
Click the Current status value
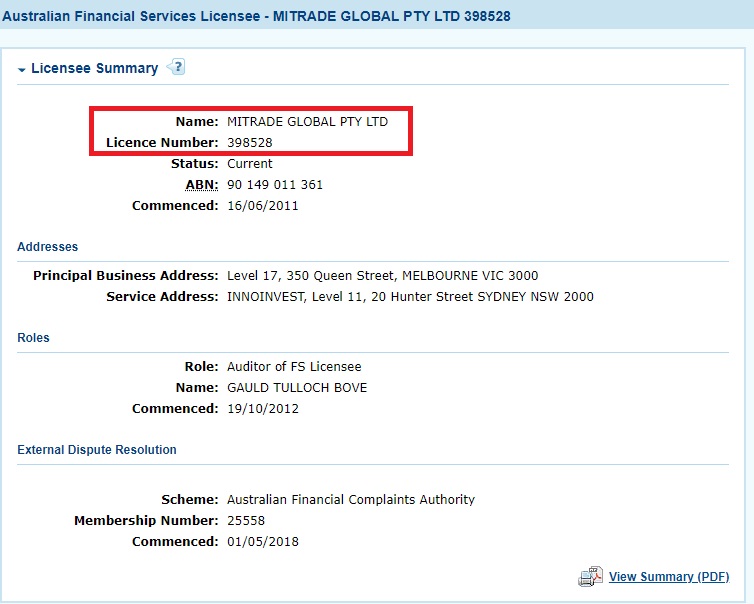[249, 164]
